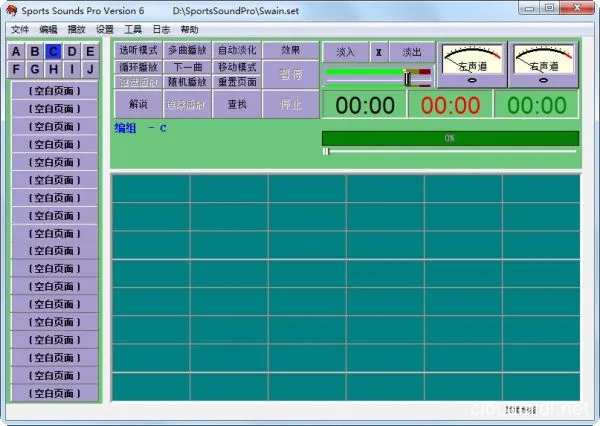The height and width of the screenshot is (426, 600).
Task: Click the 下一曲 next track button
Action: coord(187,67)
